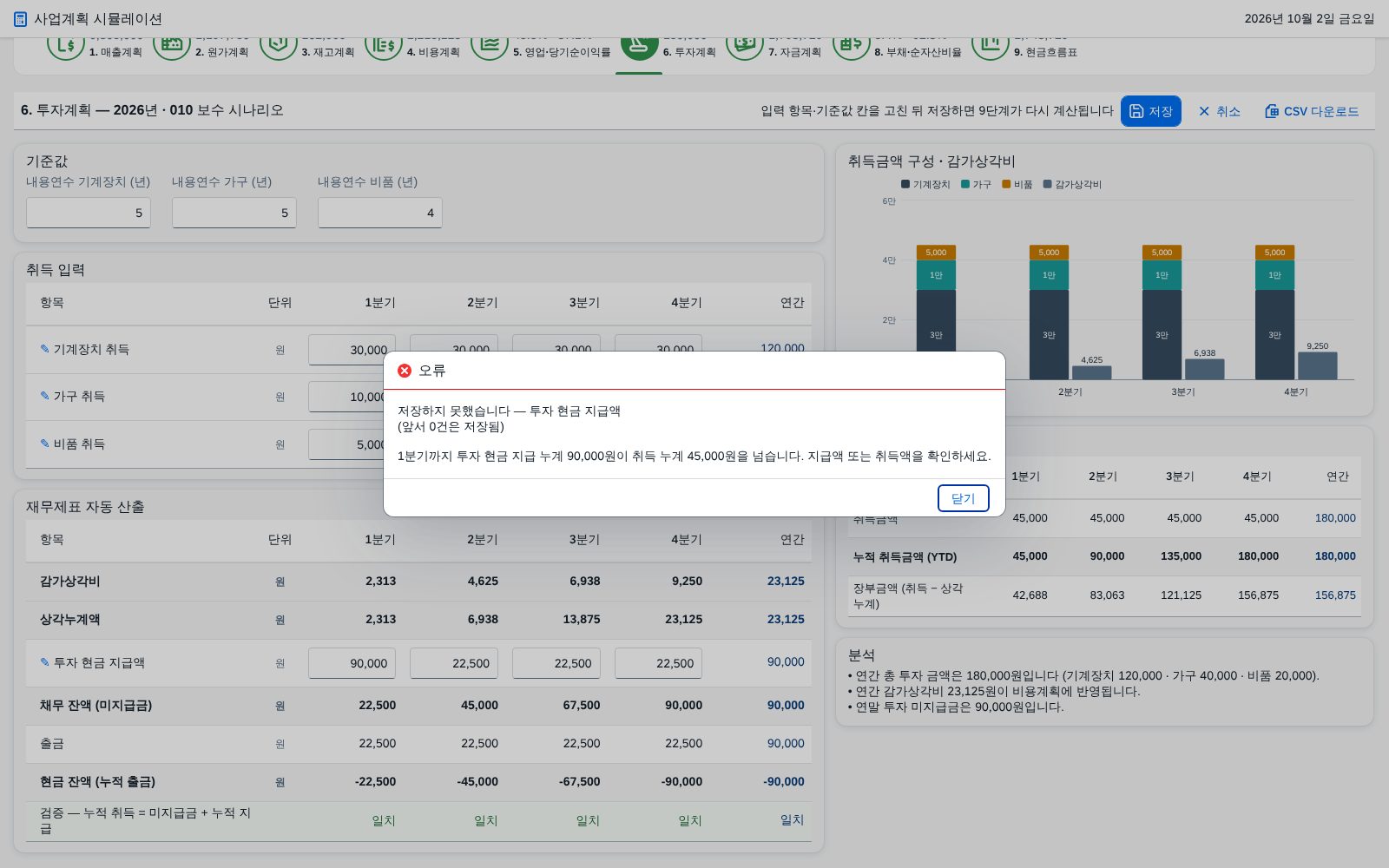Toggle 가구 legend color swatch
Viewport: 1389px width, 868px height.
[965, 184]
